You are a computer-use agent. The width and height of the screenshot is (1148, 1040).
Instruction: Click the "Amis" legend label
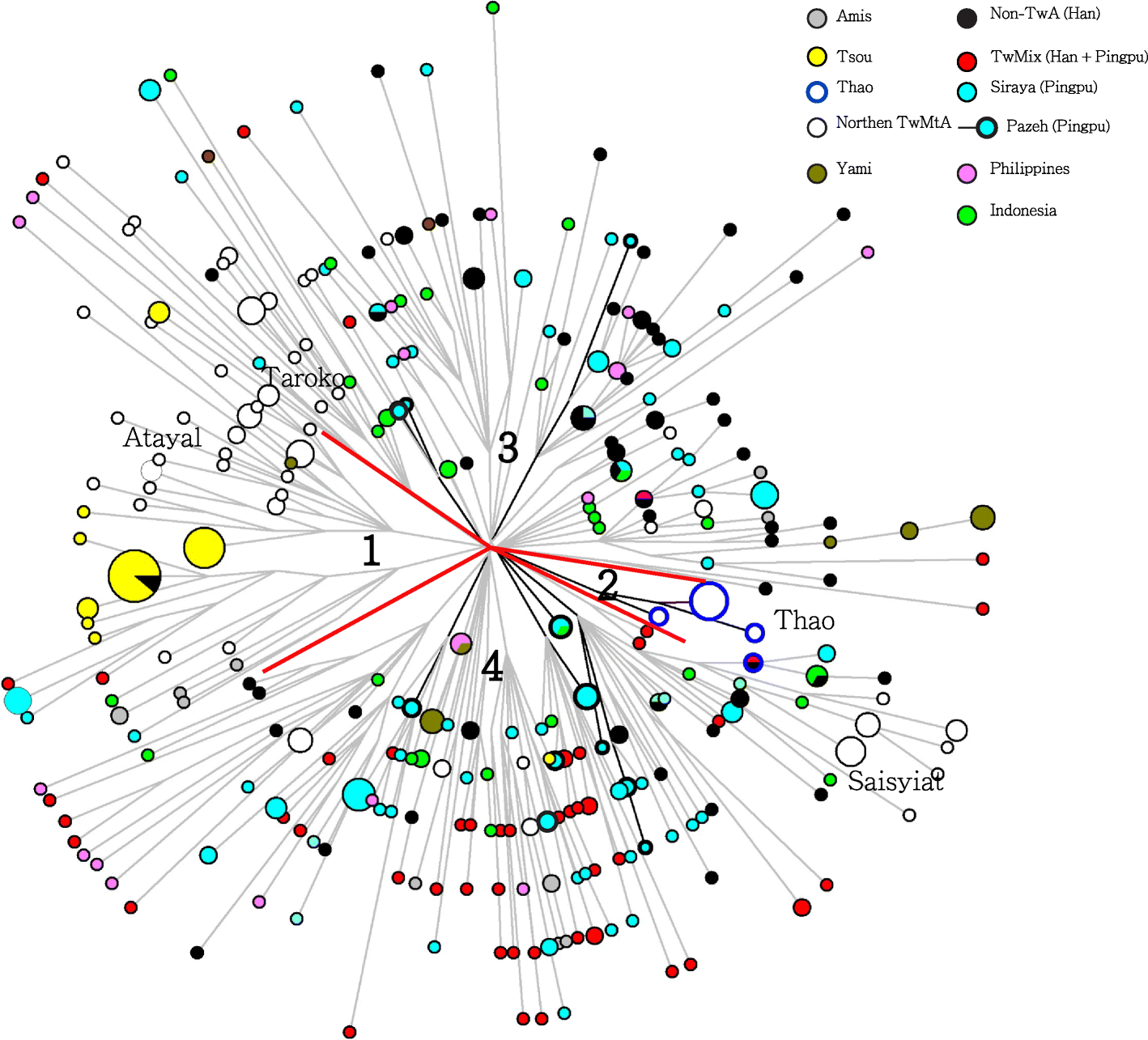[853, 16]
